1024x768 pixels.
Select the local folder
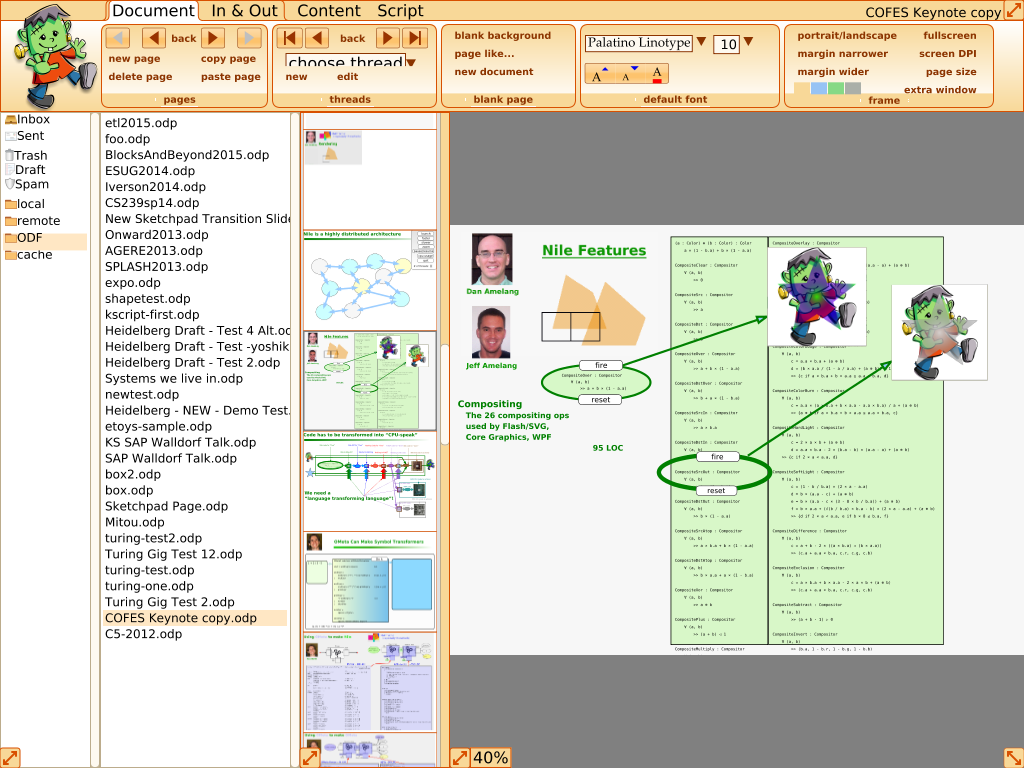(25, 204)
